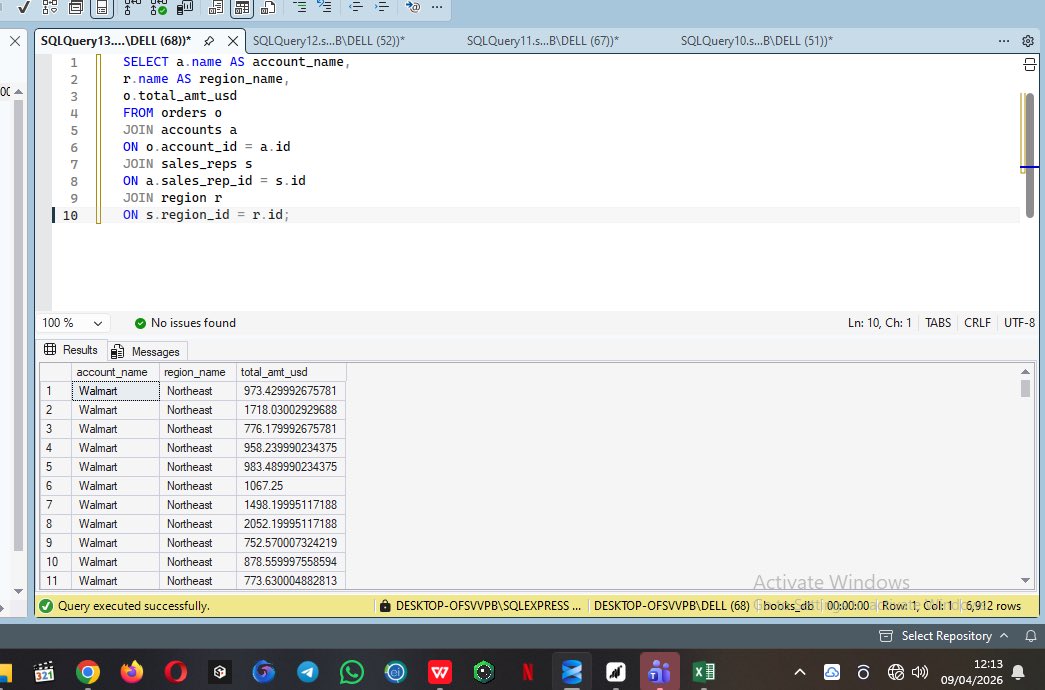Click the Query executed successfully status
The image size is (1045, 690).
(x=125, y=606)
